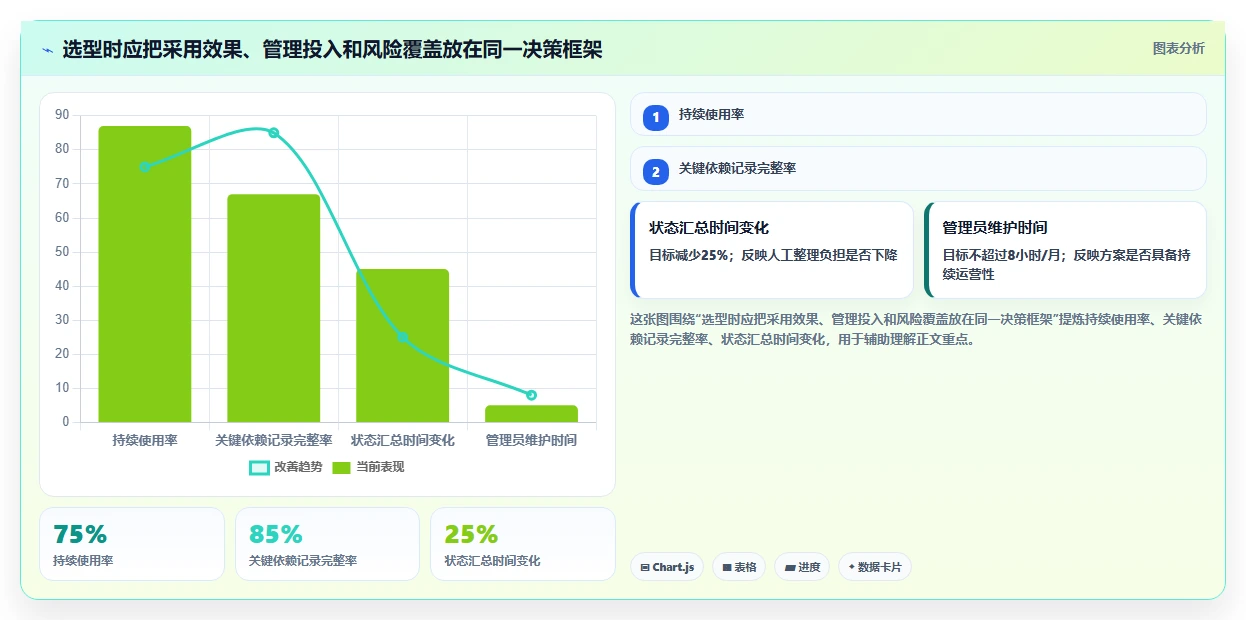Viewport: 1246px width, 620px height.
Task: Select numbered item 2 关键依赖记录完整率
Action: (918, 168)
